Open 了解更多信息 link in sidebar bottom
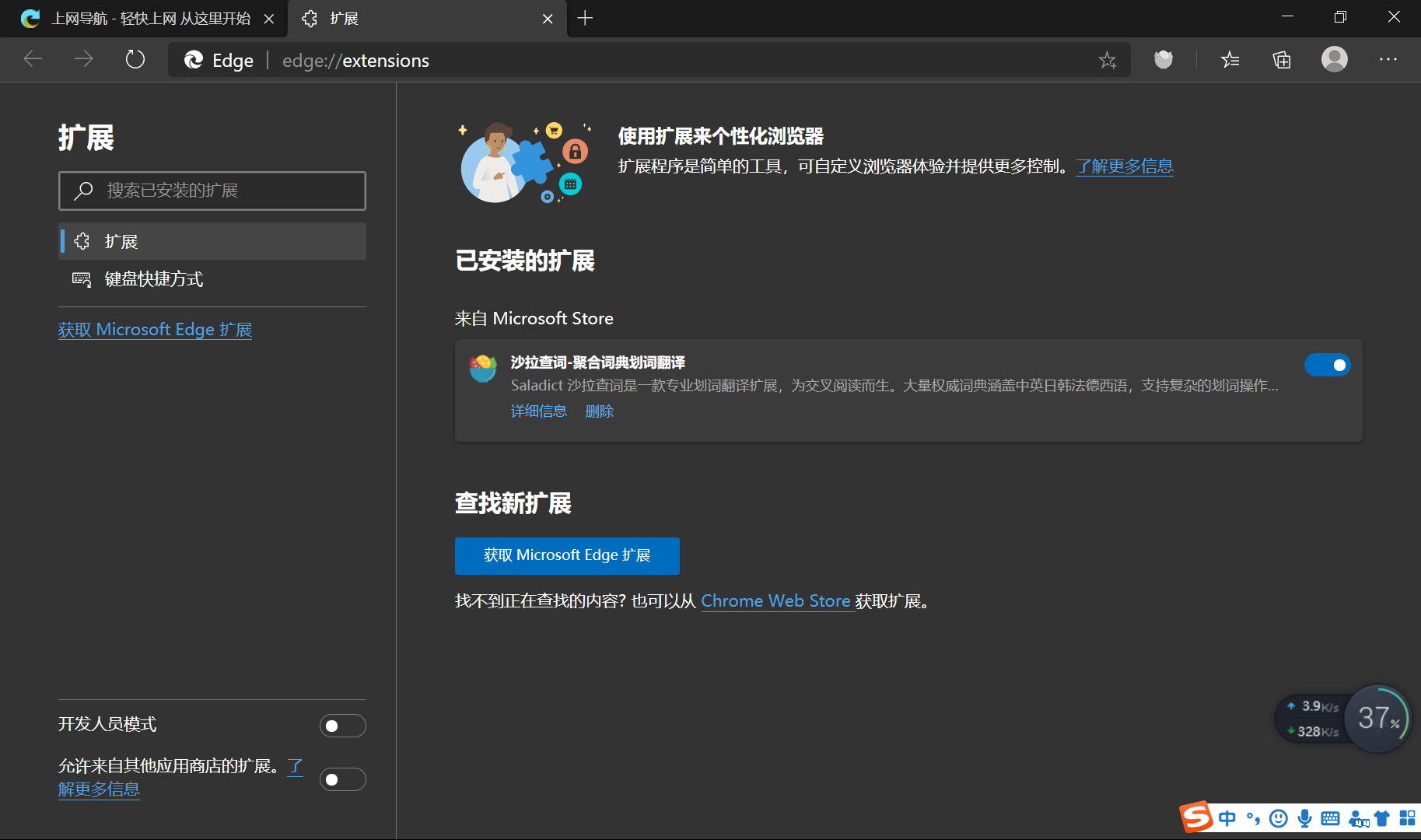This screenshot has width=1421, height=840. coord(99,789)
